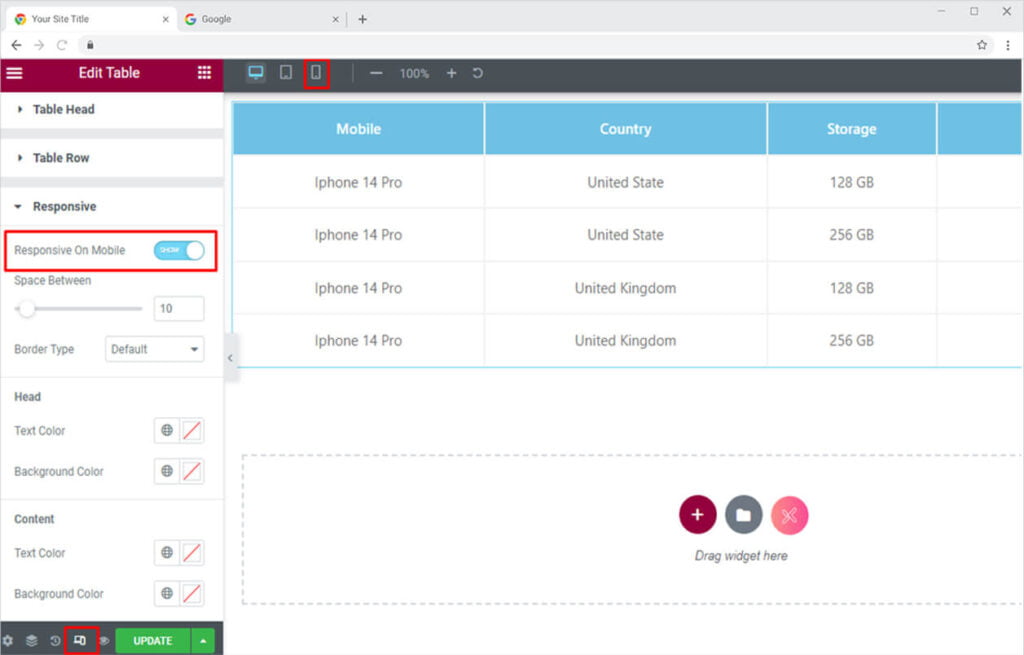The height and width of the screenshot is (655, 1024).
Task: Click the preview changes eye icon
Action: point(103,640)
